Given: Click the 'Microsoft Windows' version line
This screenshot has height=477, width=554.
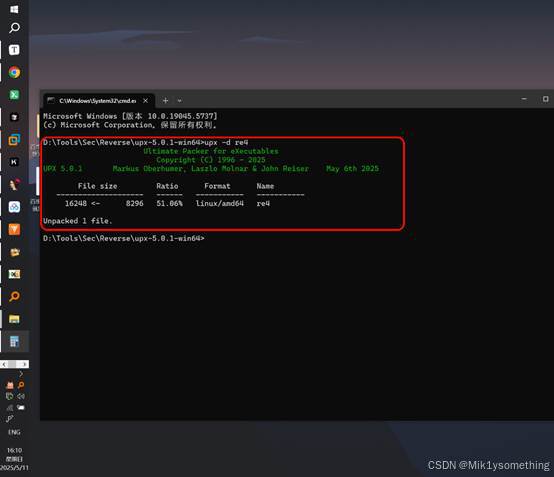Looking at the screenshot, I should (130, 116).
